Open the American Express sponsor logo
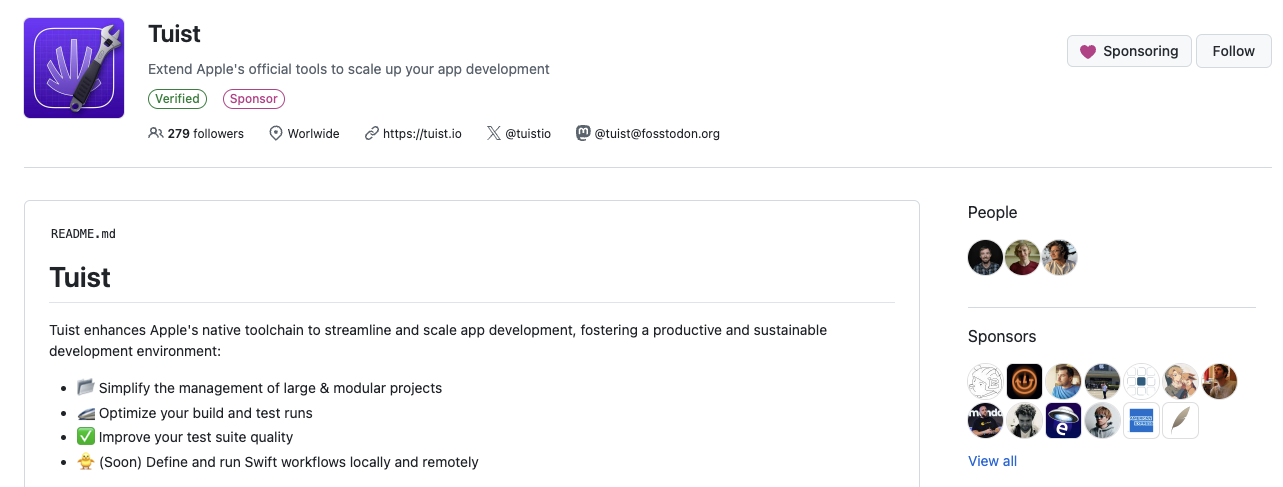Screen dimensions: 1283x487 [x=1142, y=421]
